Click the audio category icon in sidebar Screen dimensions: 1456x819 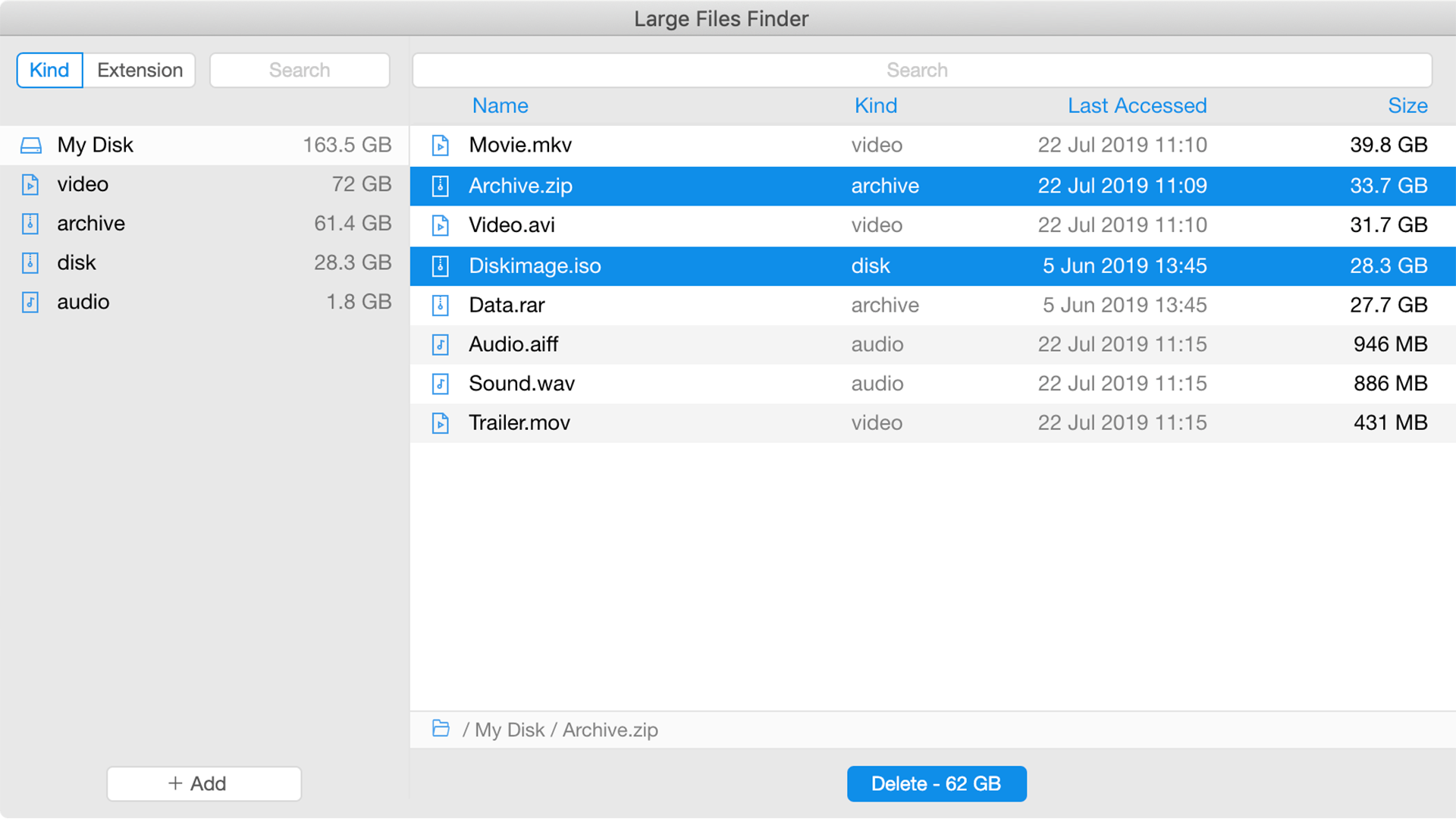30,302
